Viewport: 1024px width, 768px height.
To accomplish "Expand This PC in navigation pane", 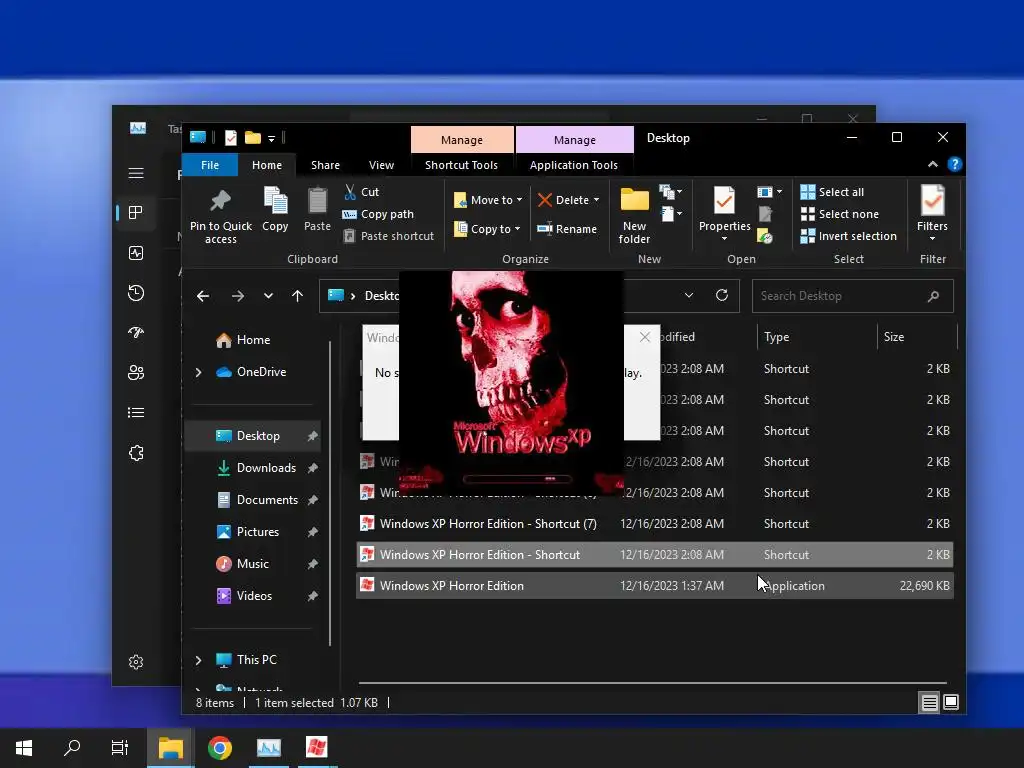I will (x=199, y=660).
